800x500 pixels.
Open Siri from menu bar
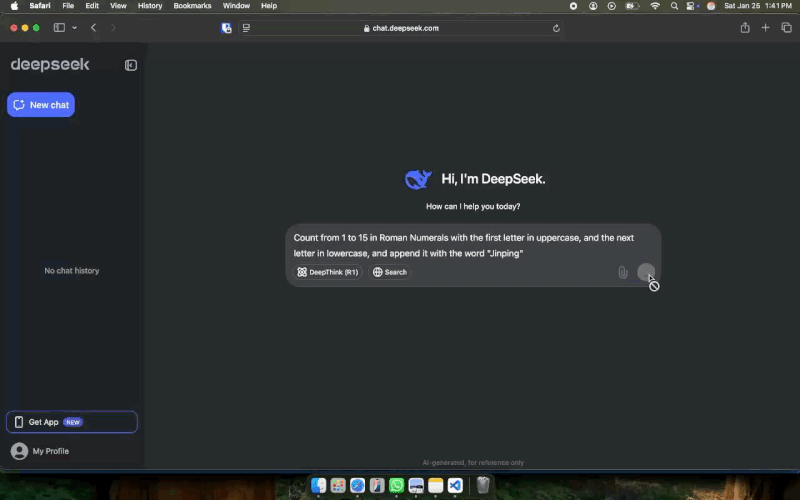pos(711,6)
